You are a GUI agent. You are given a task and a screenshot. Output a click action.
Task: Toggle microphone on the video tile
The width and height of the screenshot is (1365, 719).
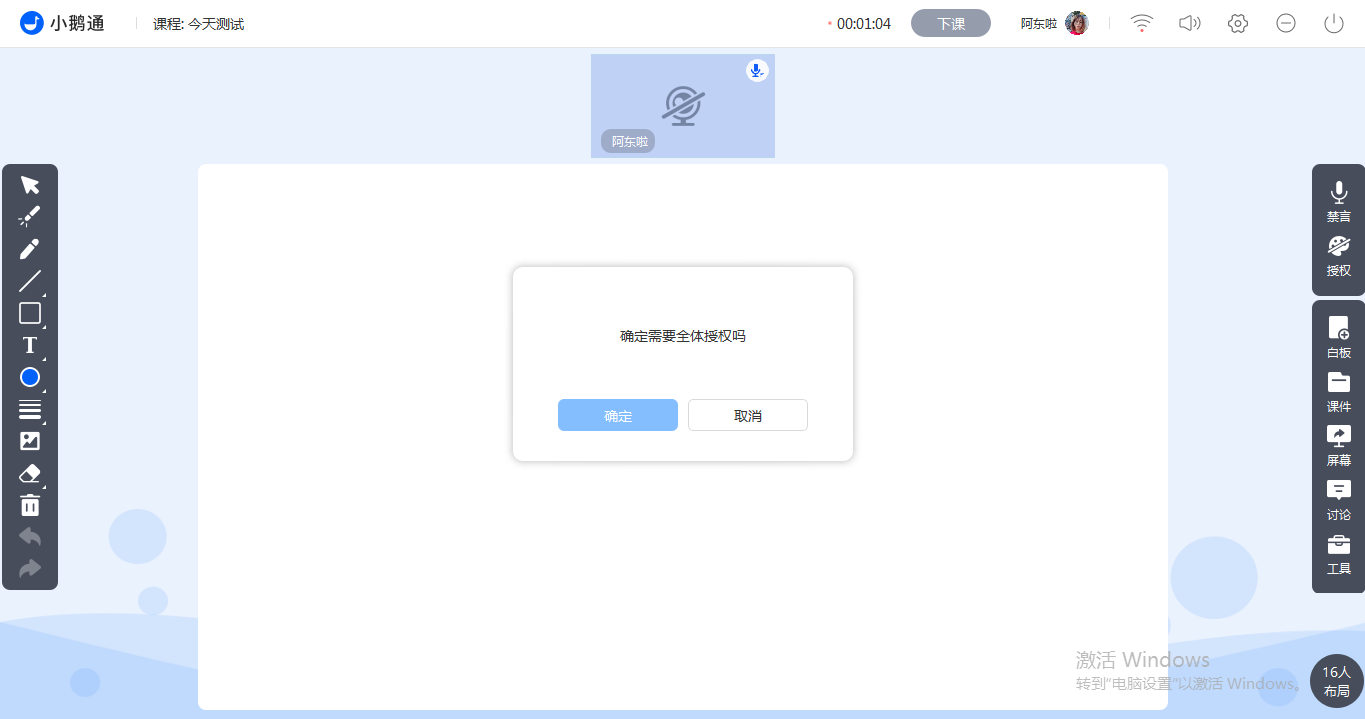[757, 70]
